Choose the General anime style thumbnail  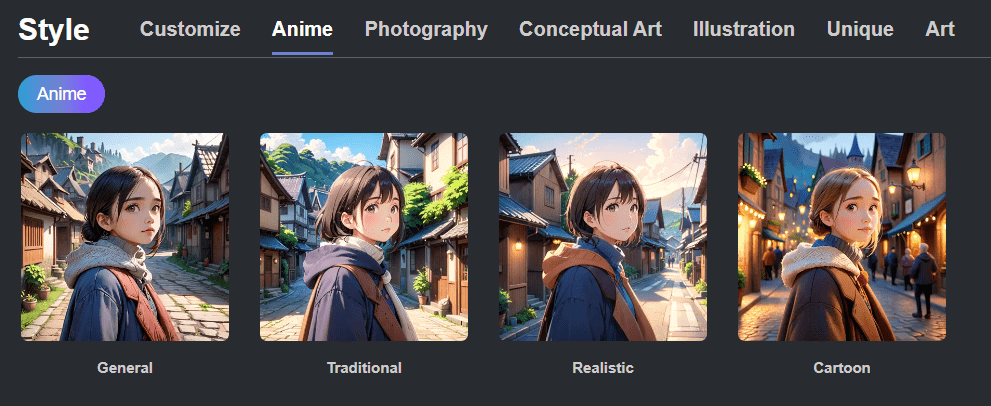coord(125,237)
